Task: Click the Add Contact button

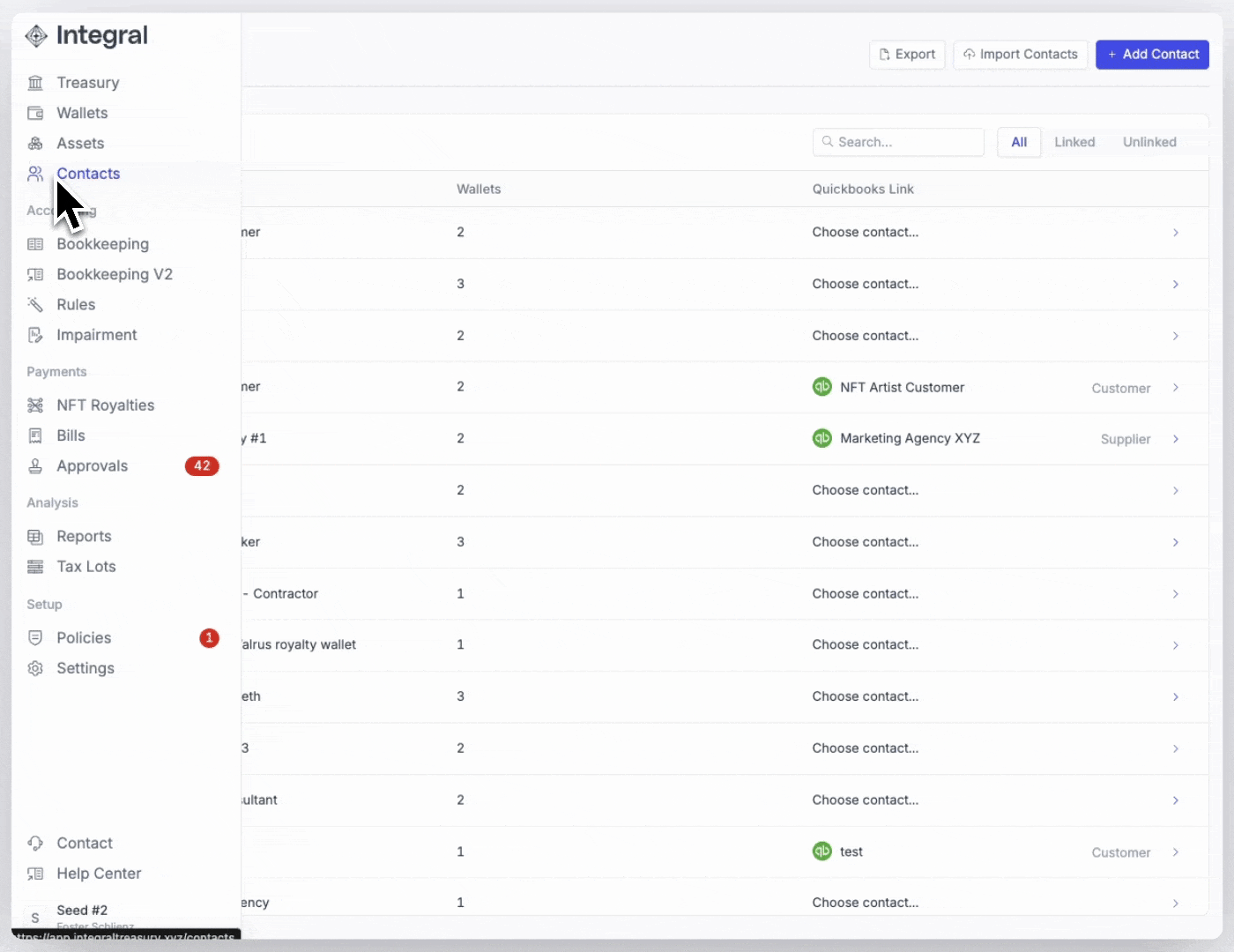Action: 1151,55
